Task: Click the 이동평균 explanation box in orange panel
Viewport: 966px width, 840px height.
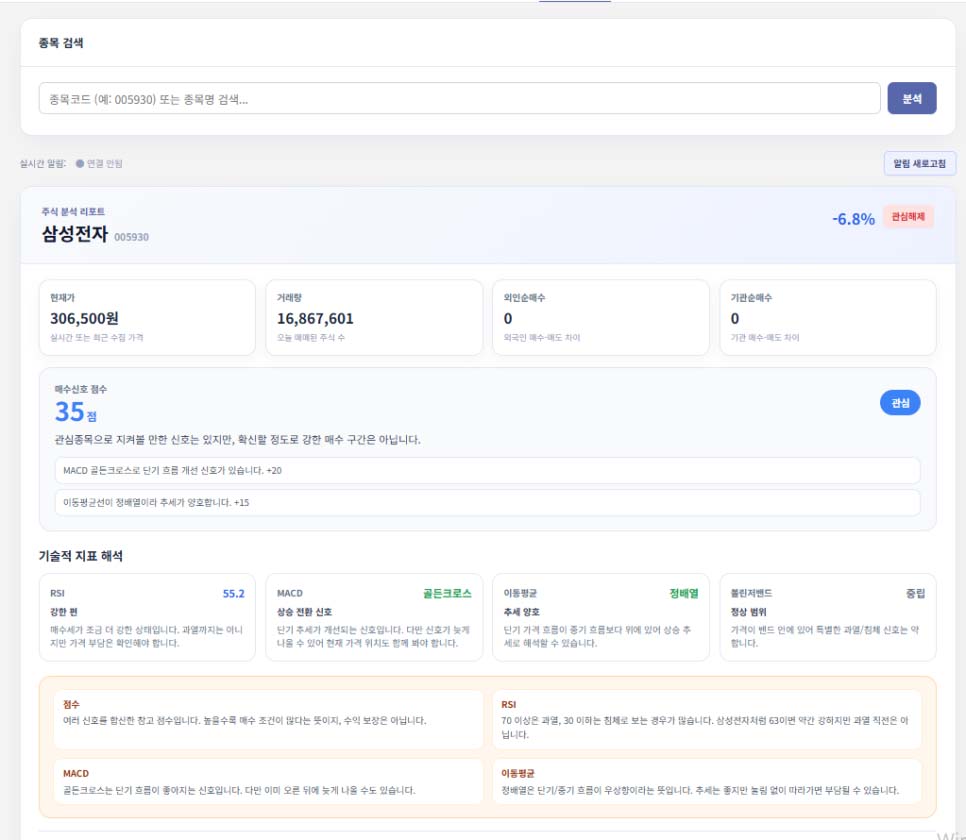Action: [707, 781]
